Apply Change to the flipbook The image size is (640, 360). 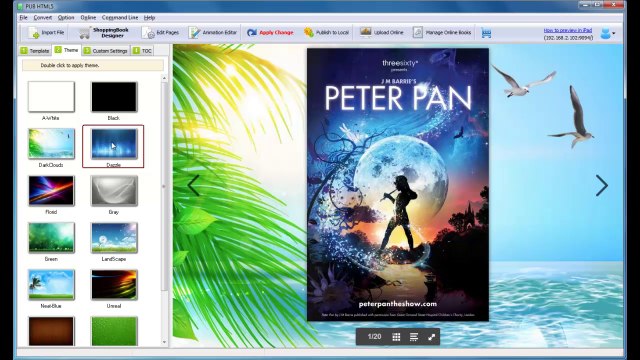(270, 33)
